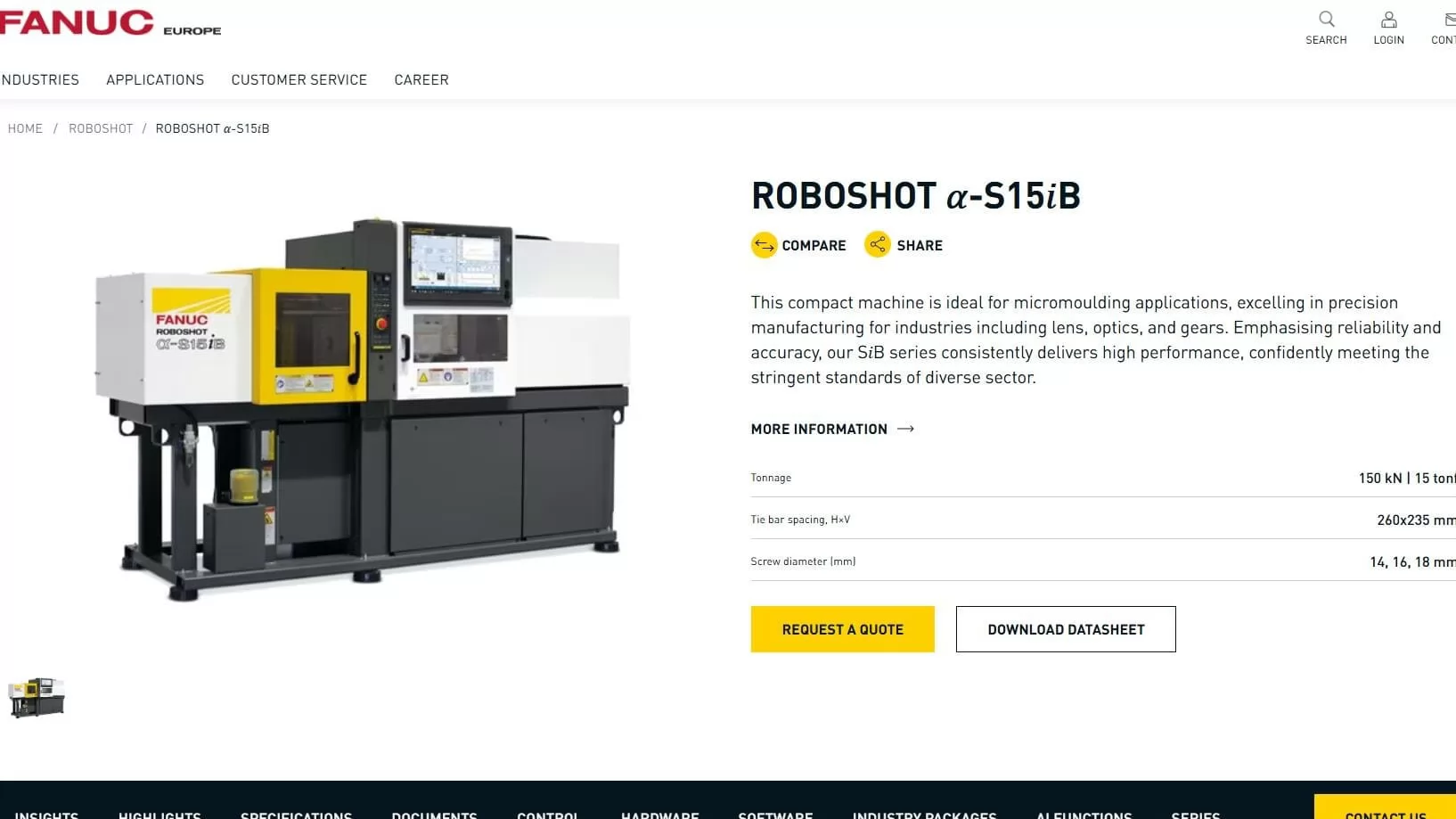Viewport: 1456px width, 819px height.
Task: Open the Industries menu
Action: tap(40, 80)
